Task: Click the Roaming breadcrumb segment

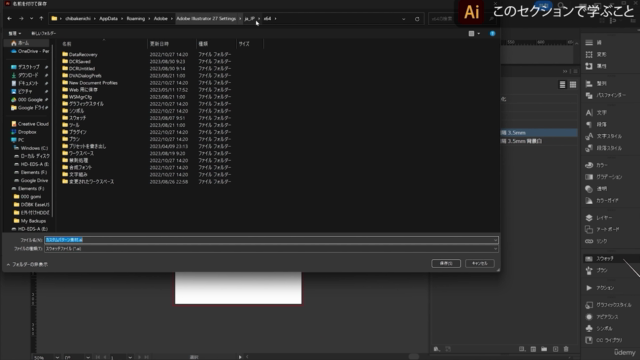Action: coord(136,18)
